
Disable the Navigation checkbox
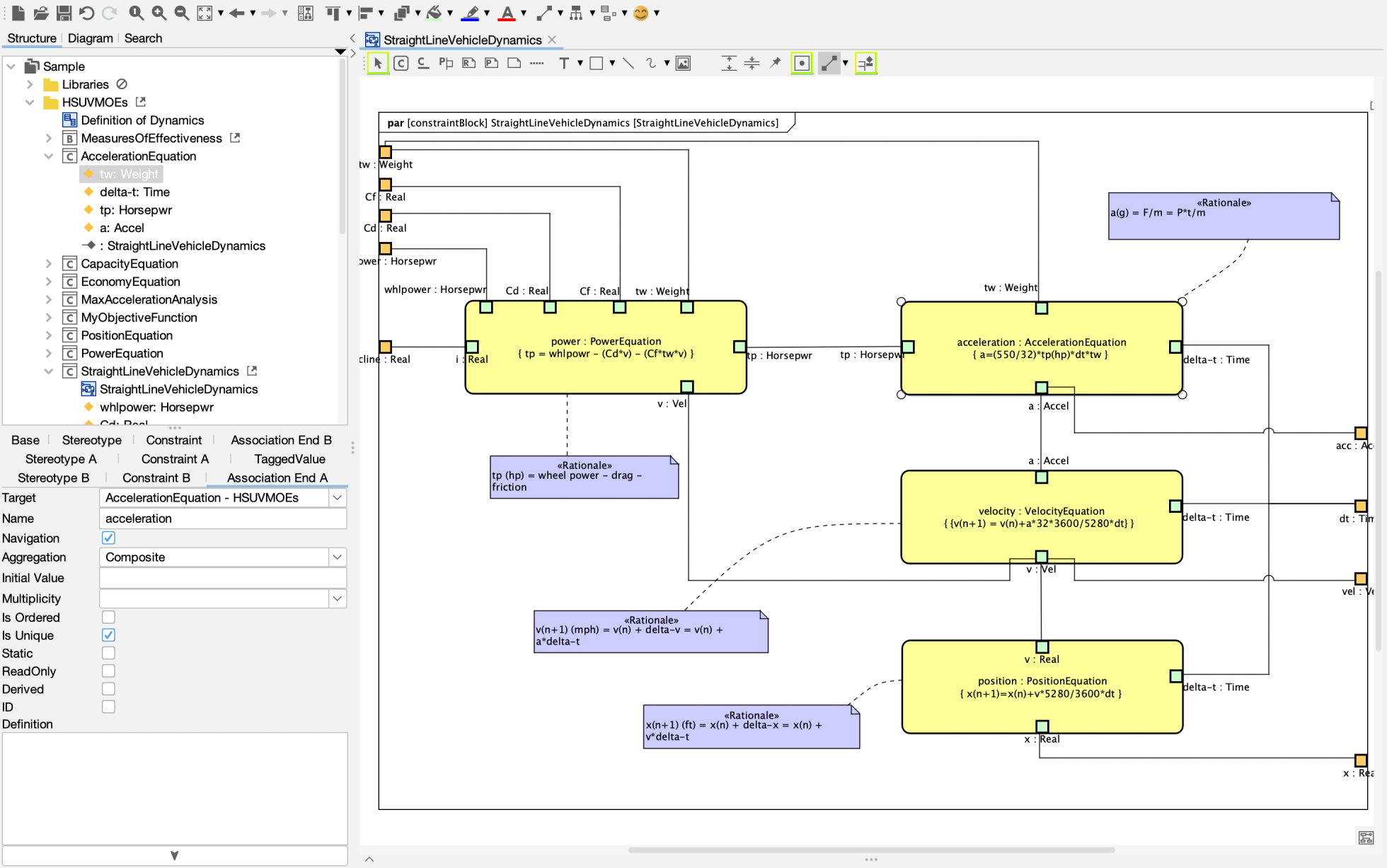click(x=108, y=538)
